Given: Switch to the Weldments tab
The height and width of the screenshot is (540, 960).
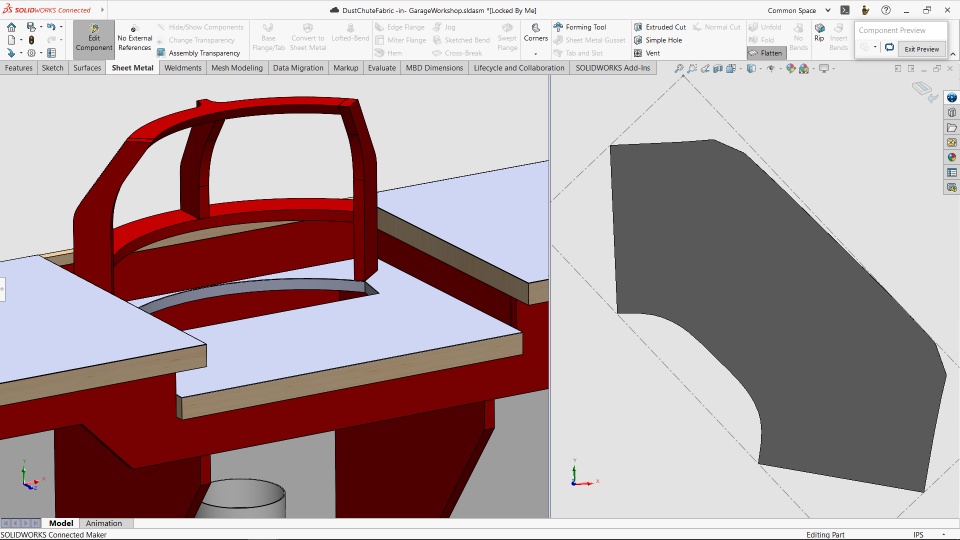Looking at the screenshot, I should [182, 68].
